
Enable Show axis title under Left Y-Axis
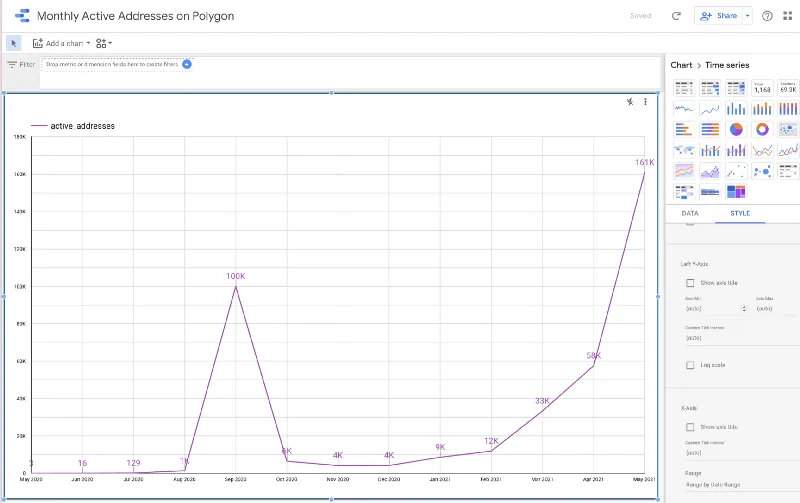(690, 283)
